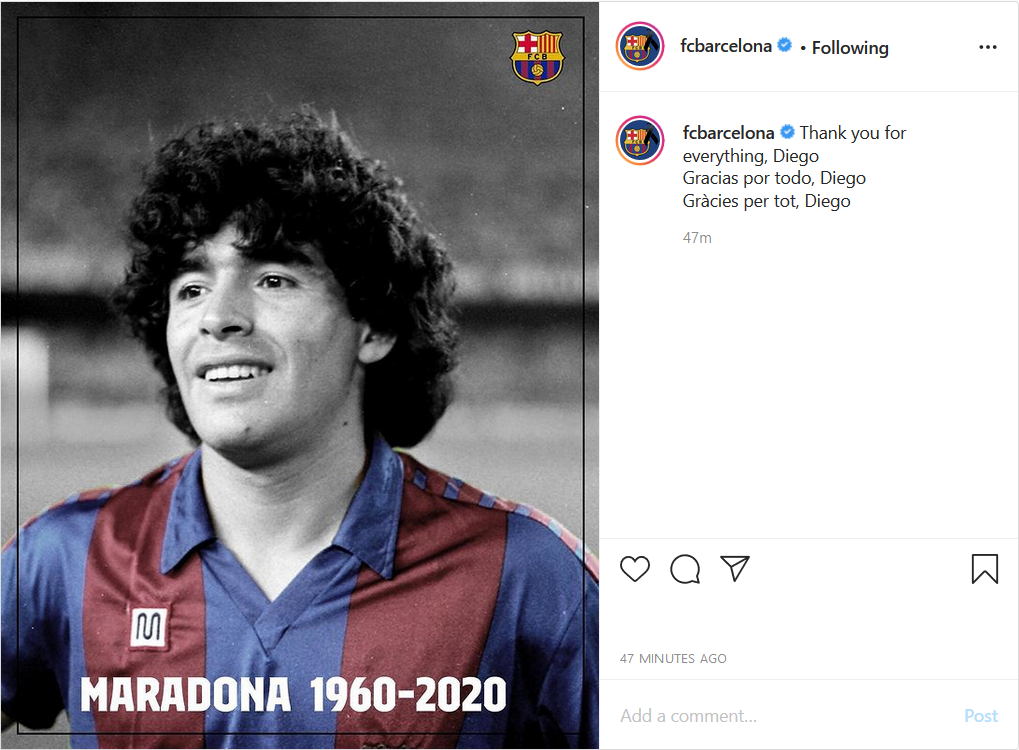Screen dimensions: 1019x750
Task: Click the black-and-white tribute photo
Action: pos(300,375)
